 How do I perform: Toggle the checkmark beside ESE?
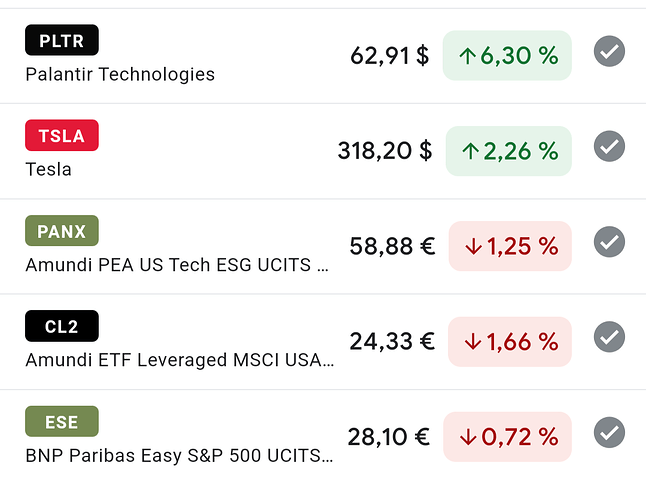pyautogui.click(x=609, y=432)
